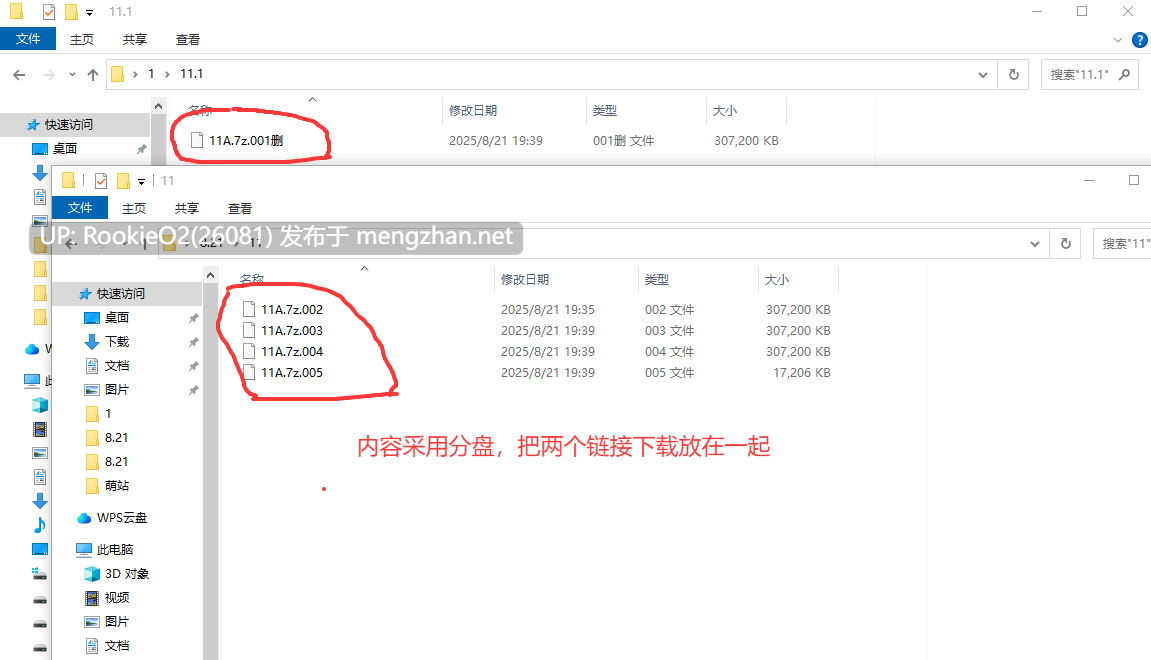
Task: Refresh the 11 window
Action: (x=1066, y=244)
